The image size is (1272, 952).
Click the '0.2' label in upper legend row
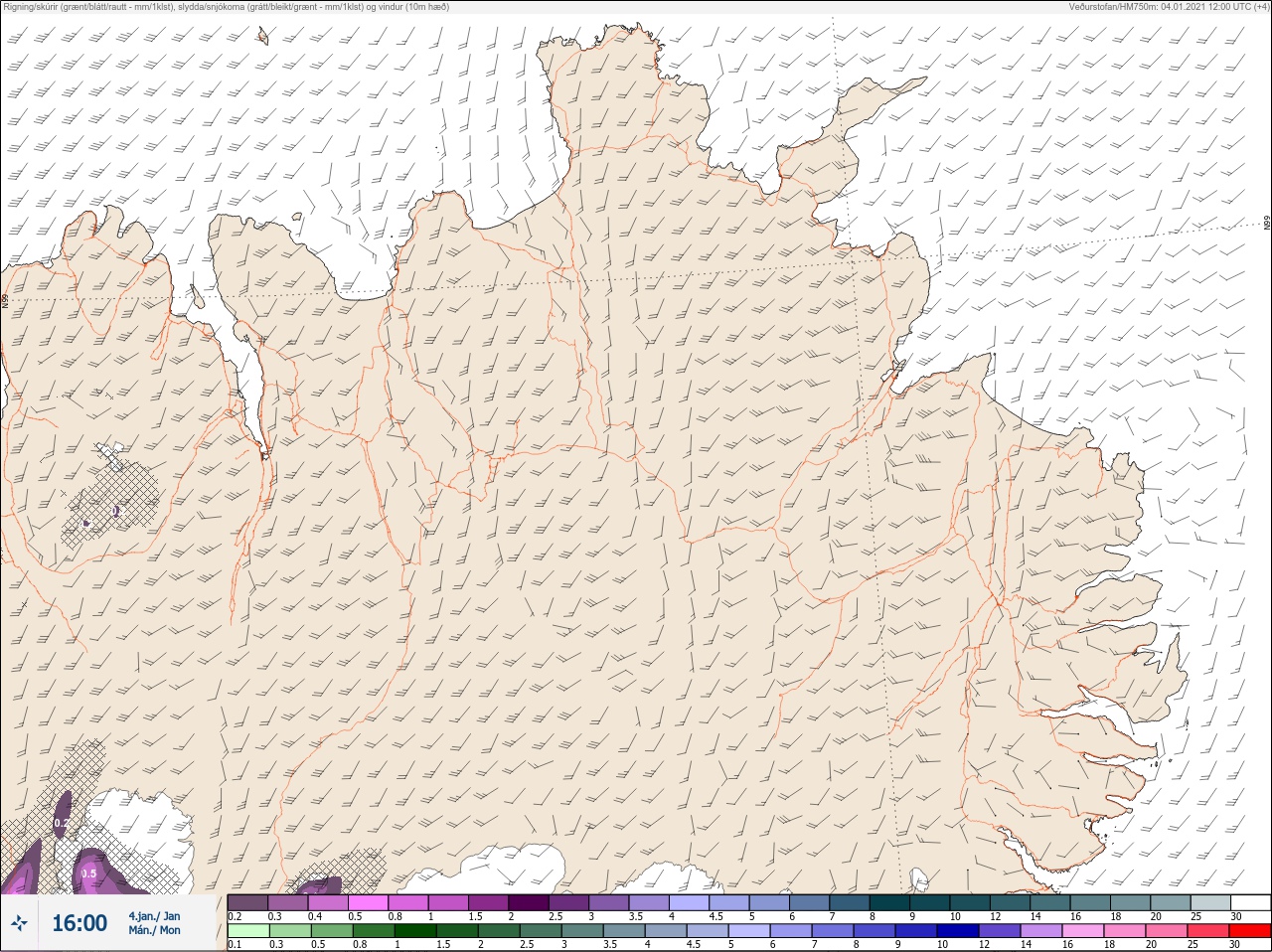coord(235,916)
